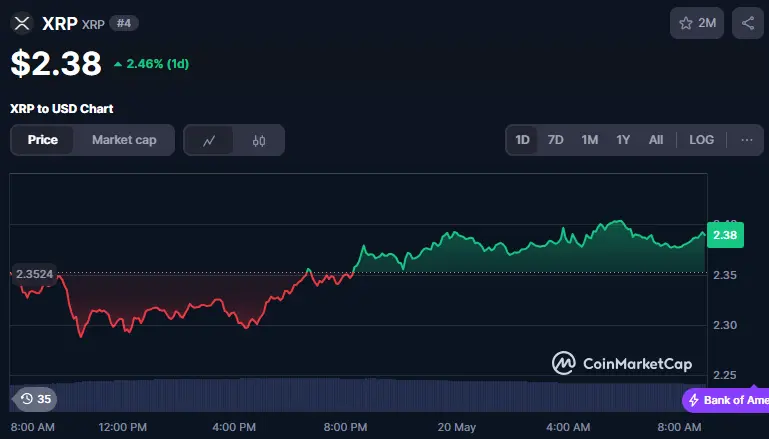Click the 4:00 AM time axis label

568,427
